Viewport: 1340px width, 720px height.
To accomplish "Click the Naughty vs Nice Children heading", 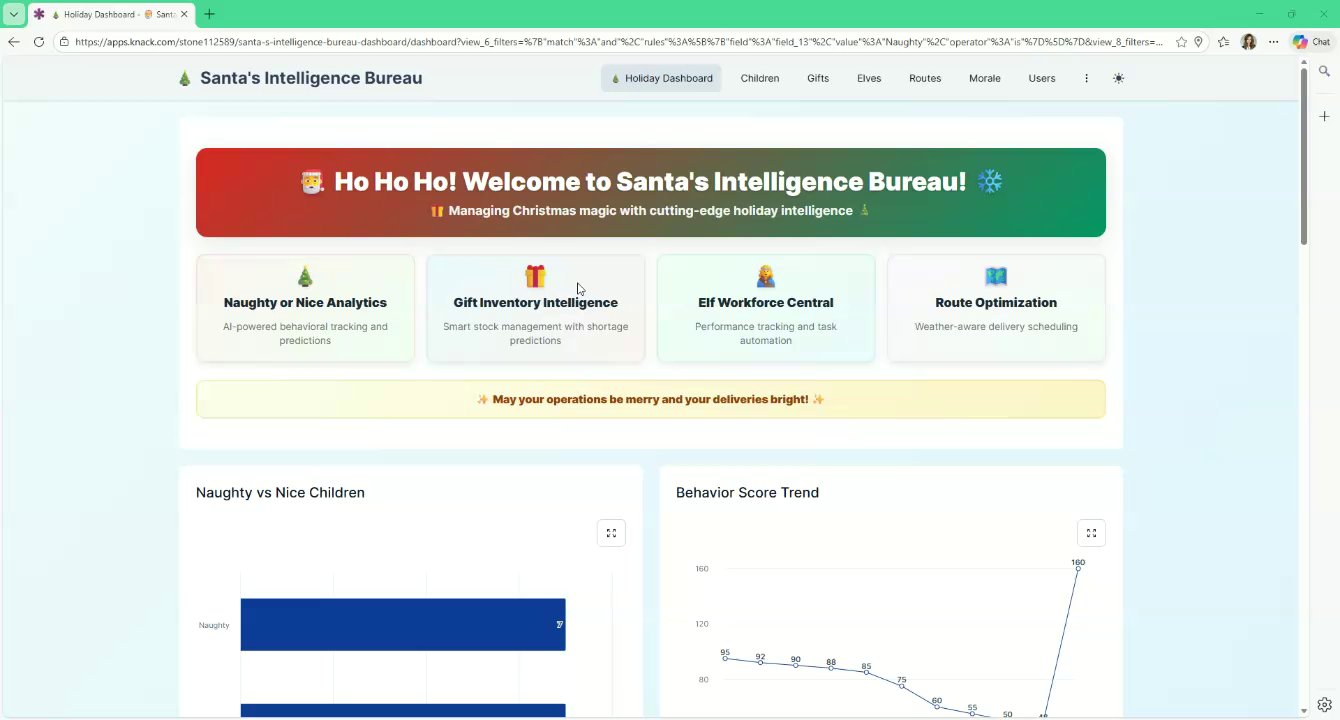I will (x=280, y=492).
